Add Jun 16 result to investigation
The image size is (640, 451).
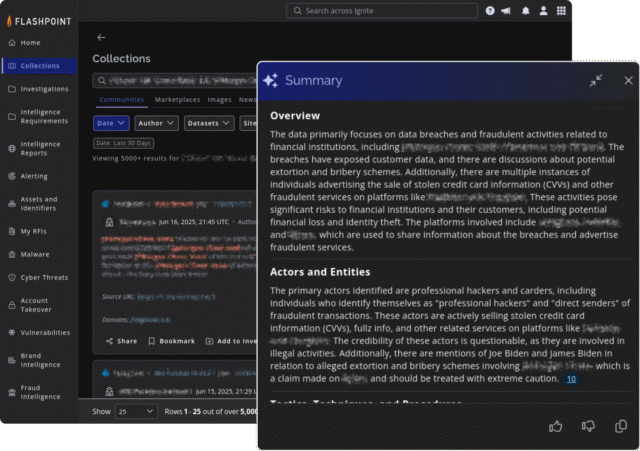point(231,341)
